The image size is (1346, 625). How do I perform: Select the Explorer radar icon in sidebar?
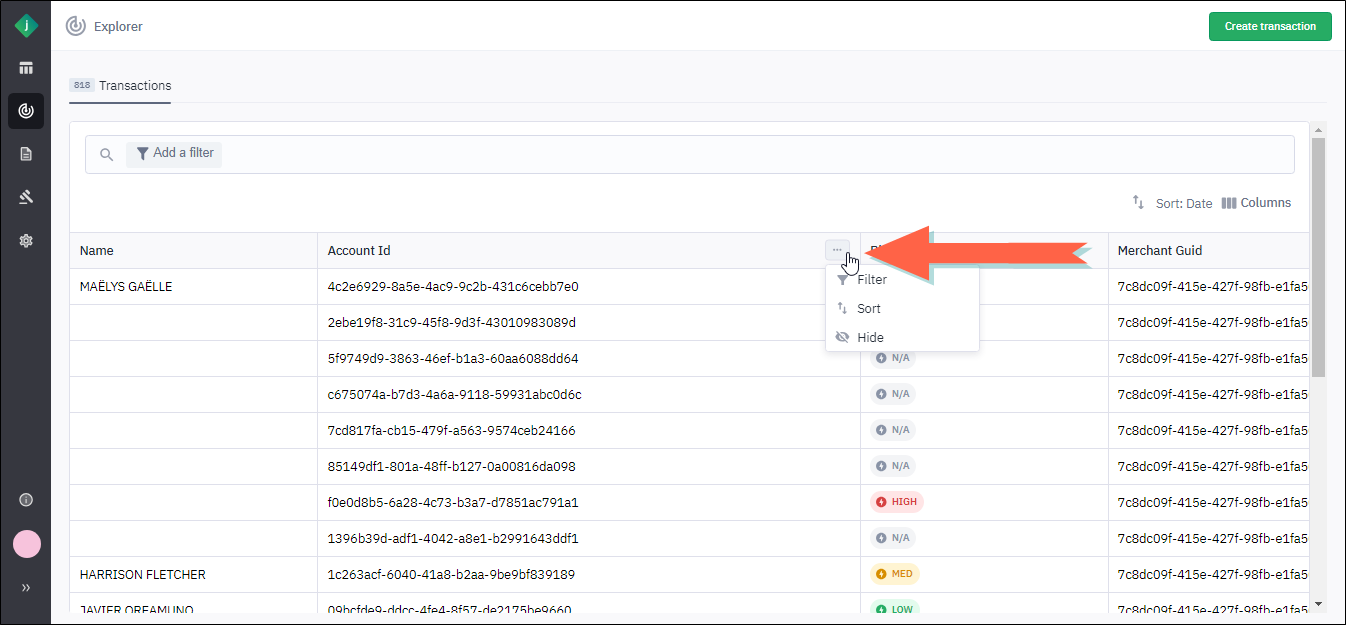pos(26,111)
